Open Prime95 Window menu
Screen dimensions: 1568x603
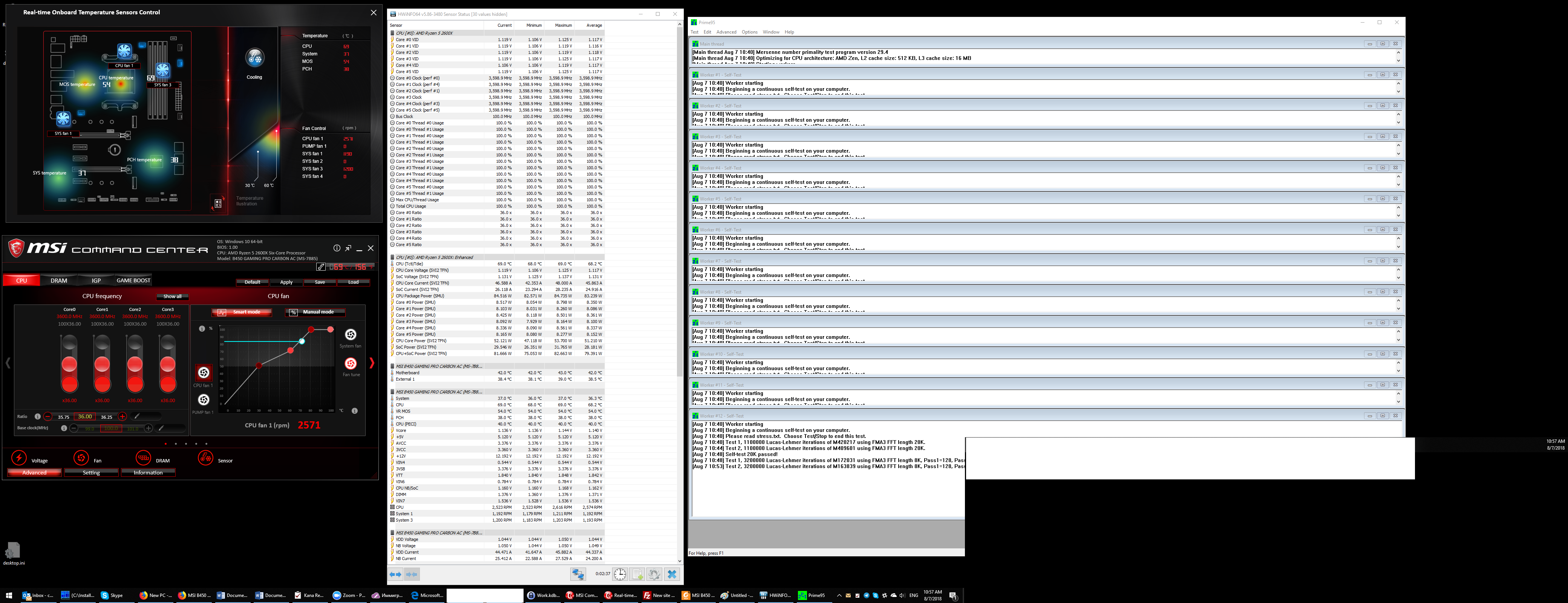[771, 32]
